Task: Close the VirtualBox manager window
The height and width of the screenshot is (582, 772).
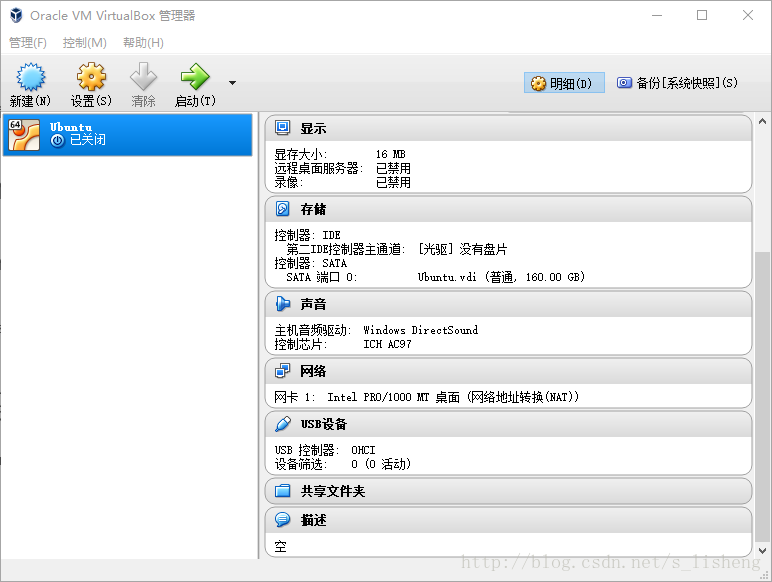Action: coord(748,15)
